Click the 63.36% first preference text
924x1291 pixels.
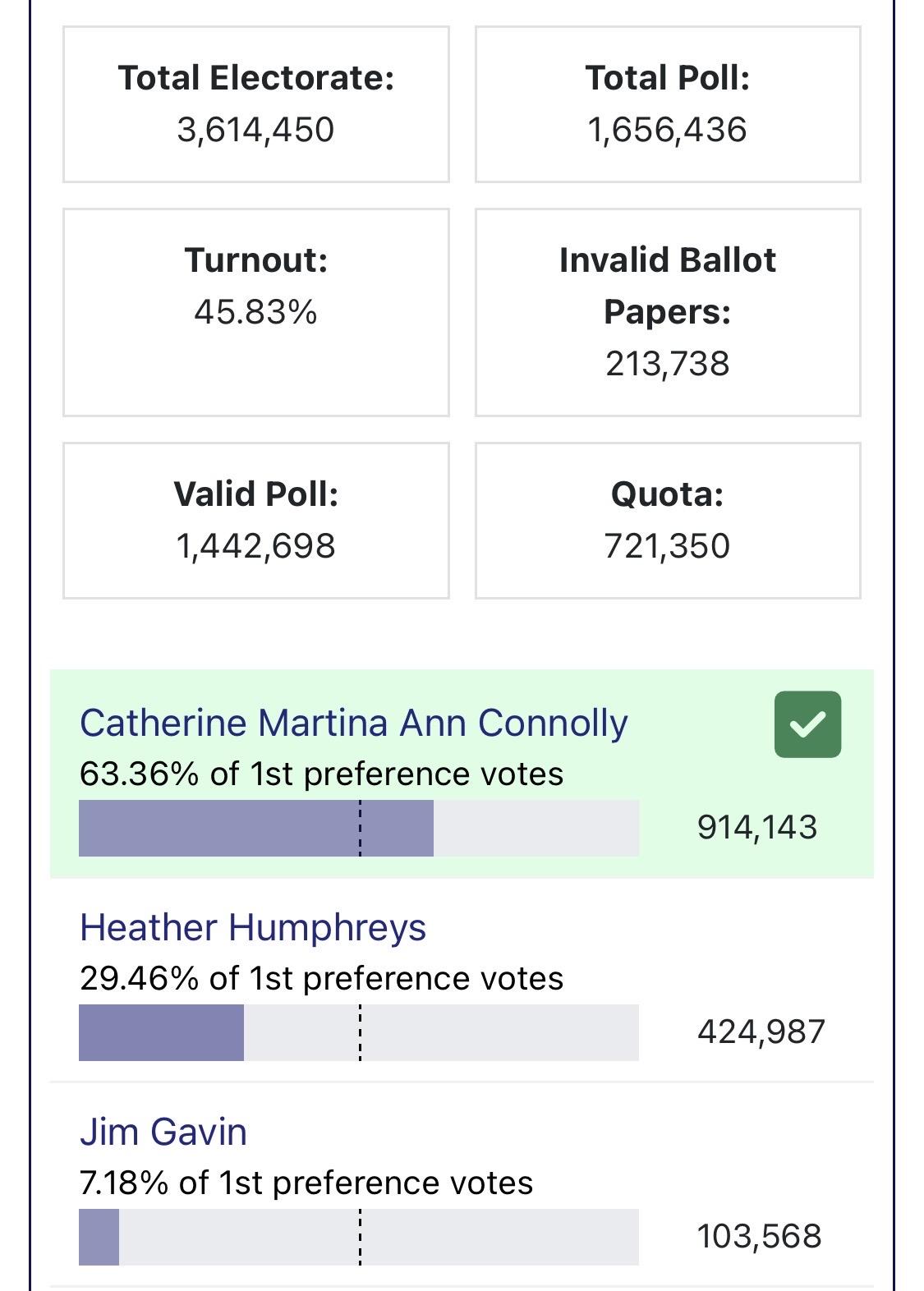321,774
